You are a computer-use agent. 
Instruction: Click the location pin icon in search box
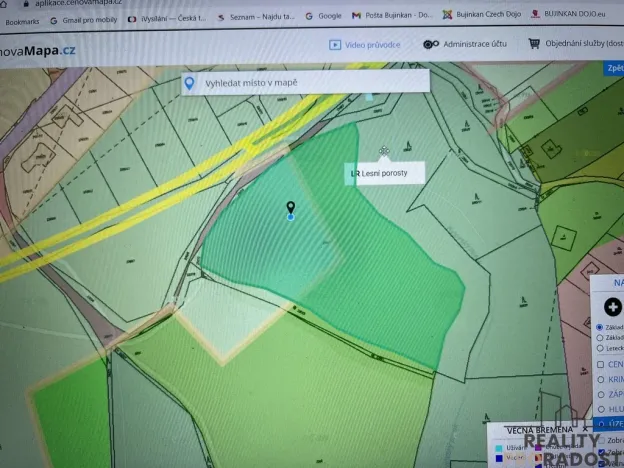pos(190,83)
